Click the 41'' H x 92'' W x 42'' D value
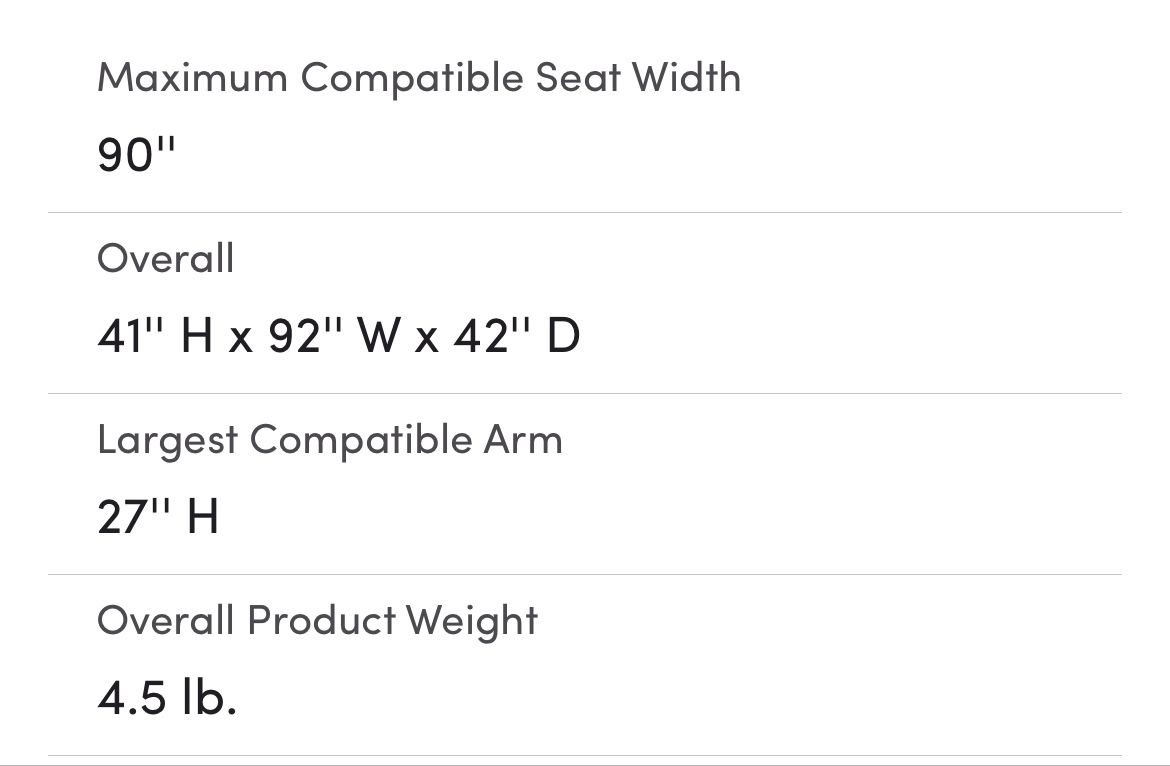The height and width of the screenshot is (766, 1170). coord(339,336)
